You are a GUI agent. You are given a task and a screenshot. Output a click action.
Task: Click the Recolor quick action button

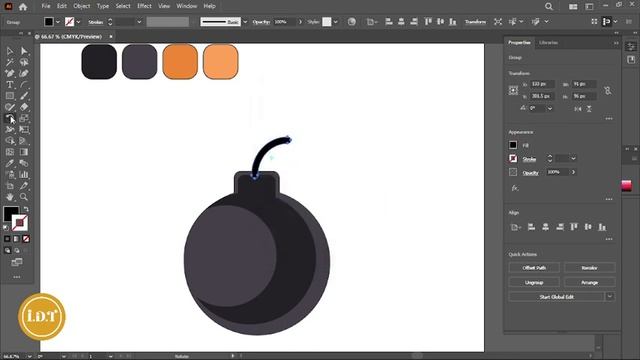(x=589, y=268)
